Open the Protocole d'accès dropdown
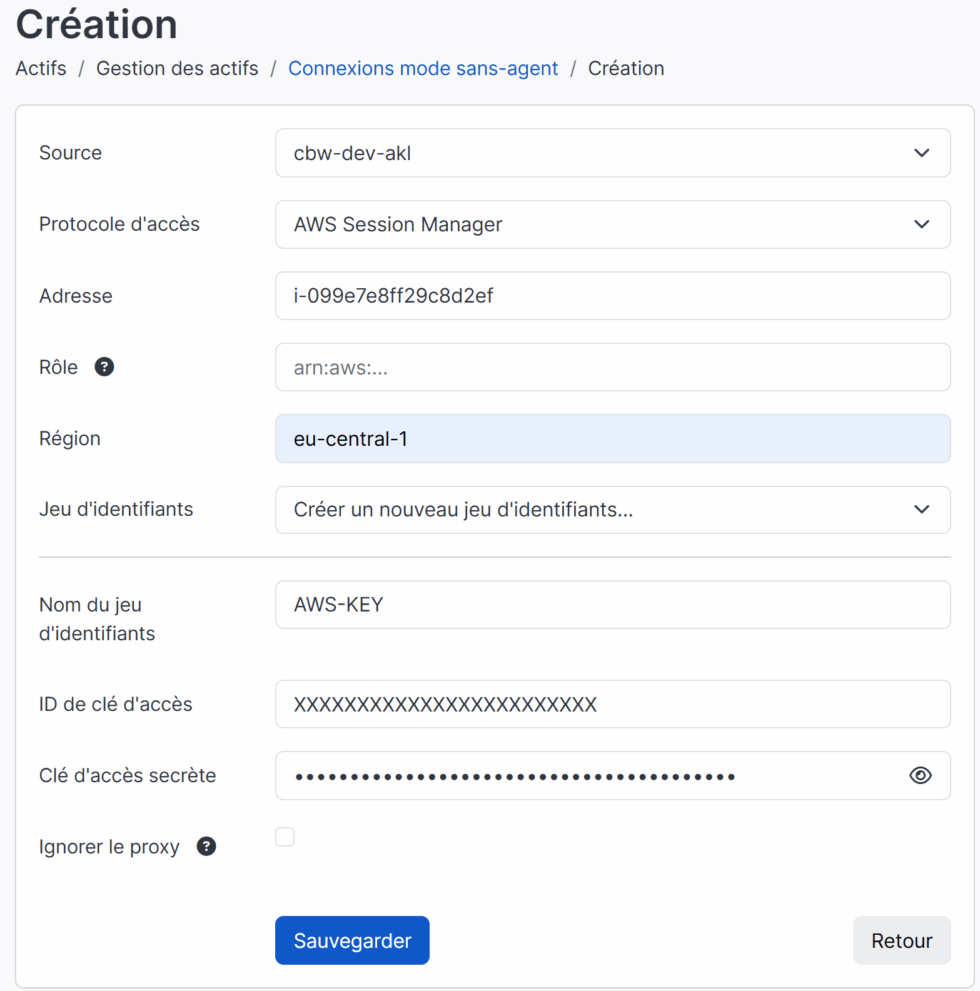980x991 pixels. (612, 224)
